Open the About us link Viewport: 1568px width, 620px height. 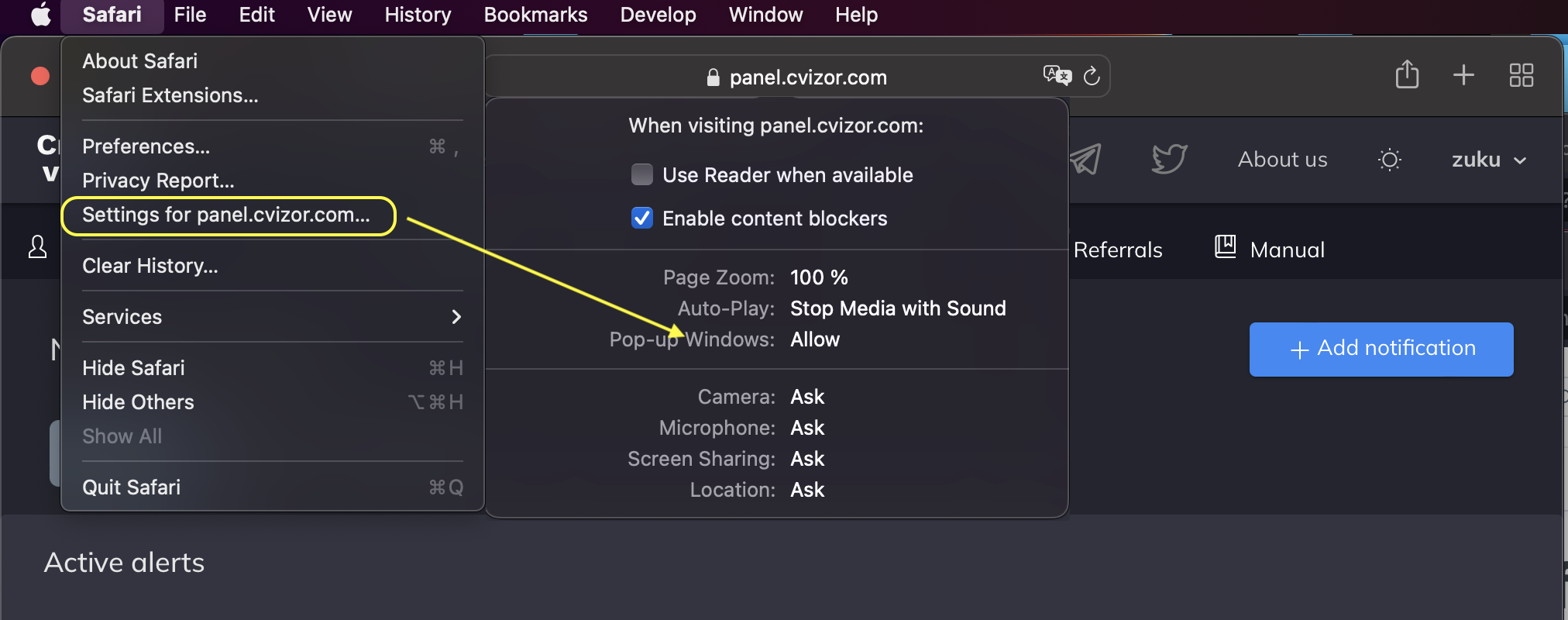1282,160
